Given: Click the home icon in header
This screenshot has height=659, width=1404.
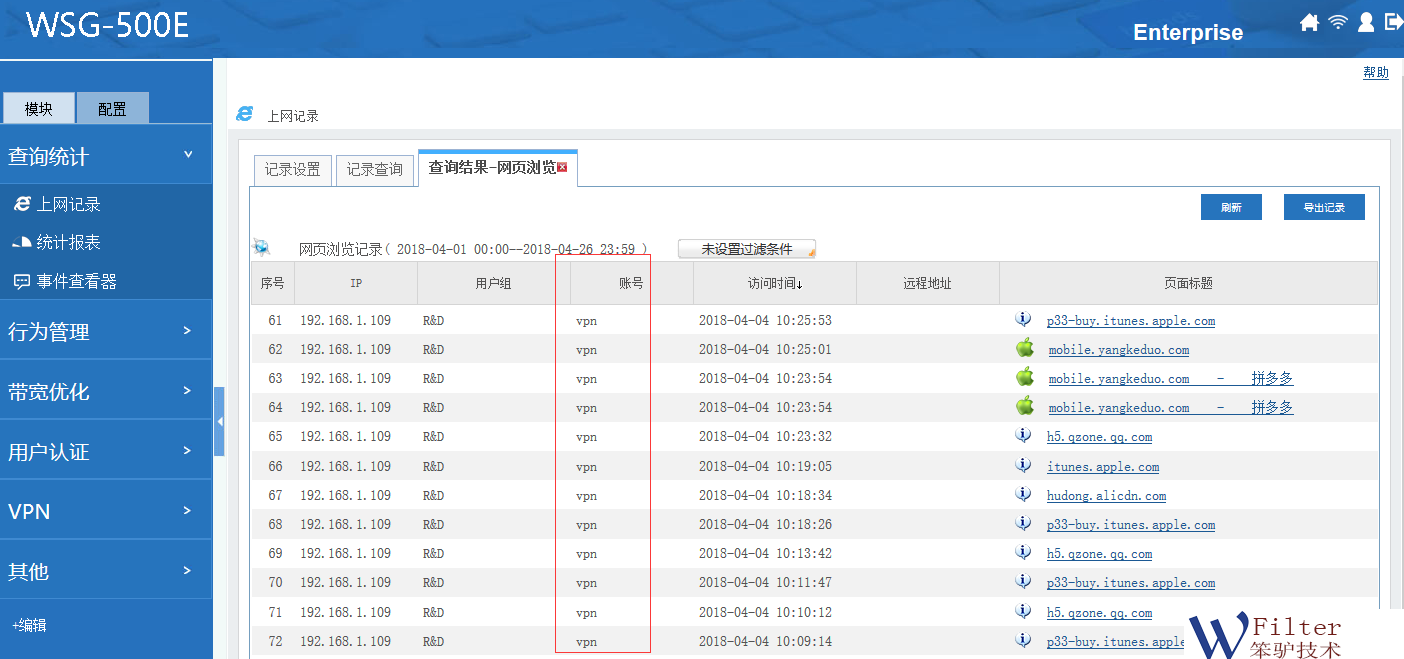Looking at the screenshot, I should click(x=1309, y=23).
